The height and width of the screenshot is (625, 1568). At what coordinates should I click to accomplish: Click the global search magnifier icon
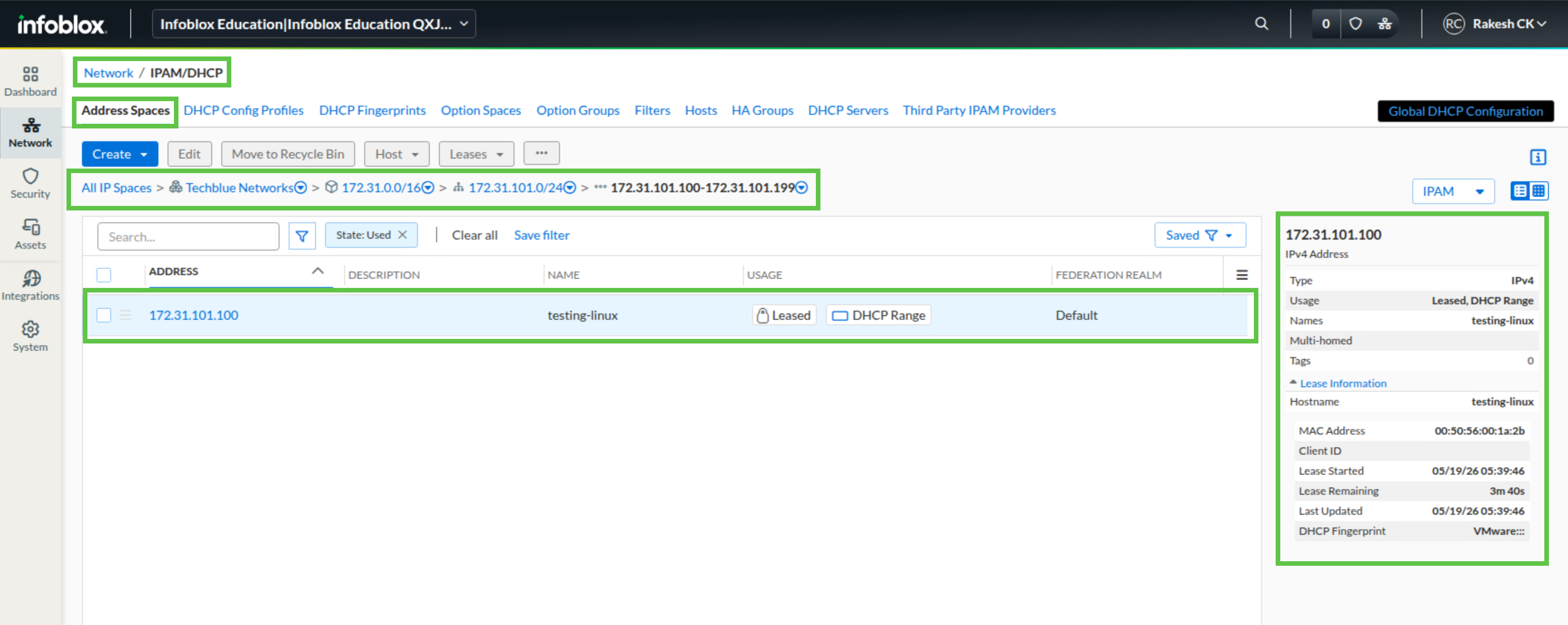[1261, 24]
